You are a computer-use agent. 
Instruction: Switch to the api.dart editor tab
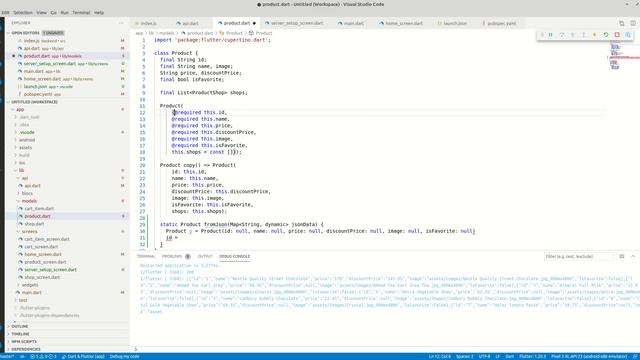(x=190, y=23)
